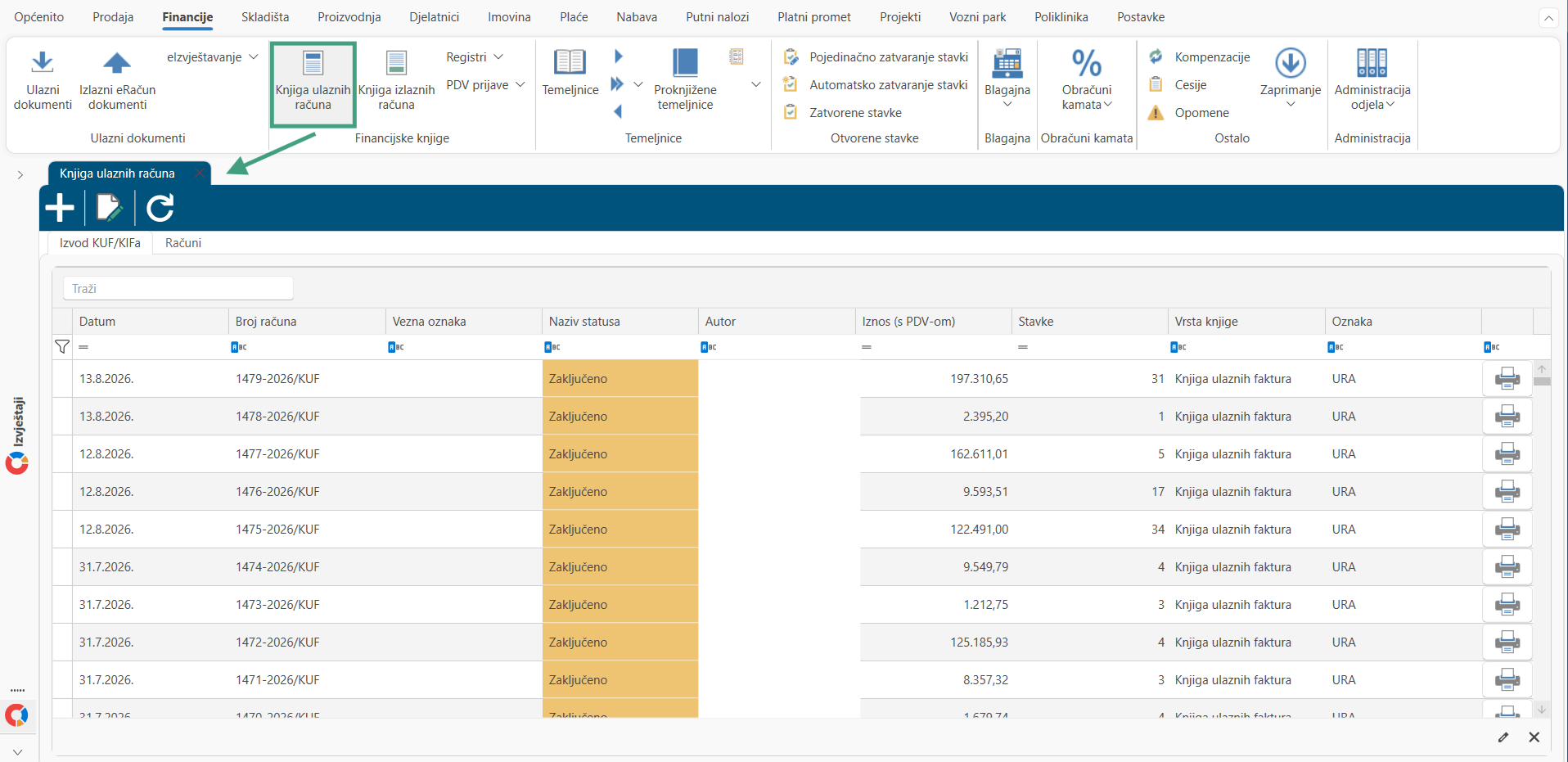This screenshot has height=762, width=1568.
Task: Open Ulazni dokumenti download icon
Action: pyautogui.click(x=43, y=63)
